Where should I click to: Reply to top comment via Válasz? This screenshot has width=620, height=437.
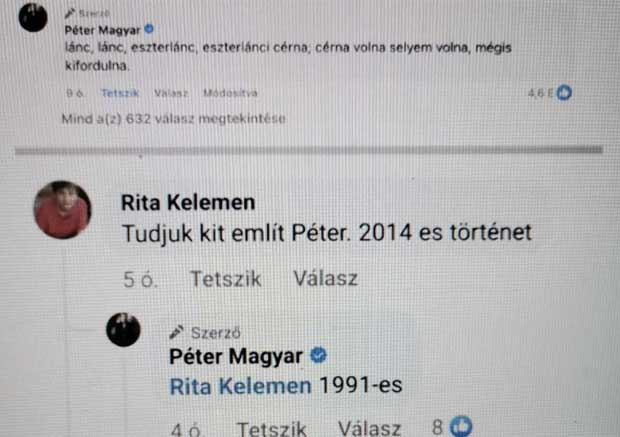click(x=171, y=93)
